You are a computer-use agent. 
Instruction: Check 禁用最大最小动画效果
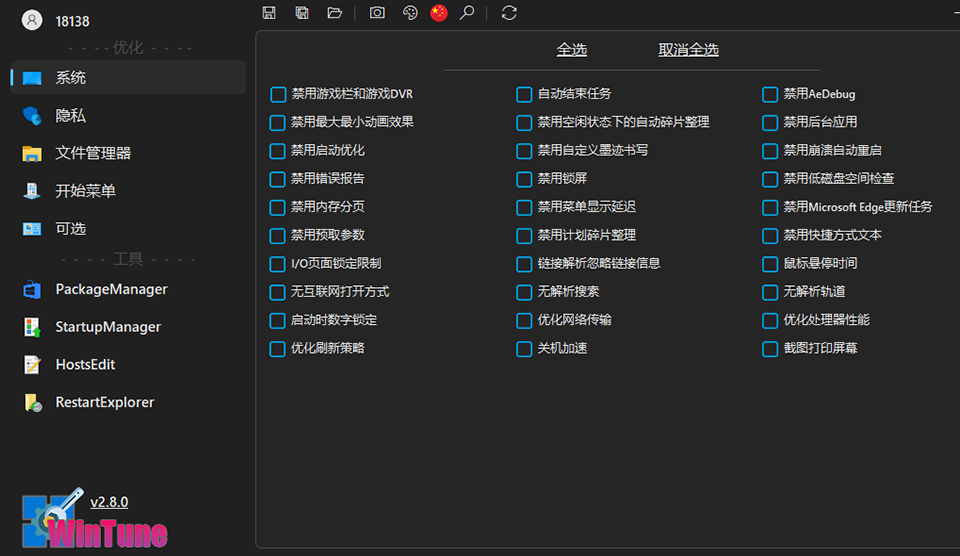pyautogui.click(x=277, y=122)
